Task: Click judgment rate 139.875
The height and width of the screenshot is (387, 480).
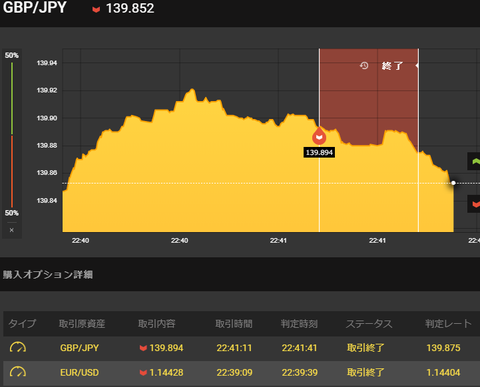Action: point(443,348)
